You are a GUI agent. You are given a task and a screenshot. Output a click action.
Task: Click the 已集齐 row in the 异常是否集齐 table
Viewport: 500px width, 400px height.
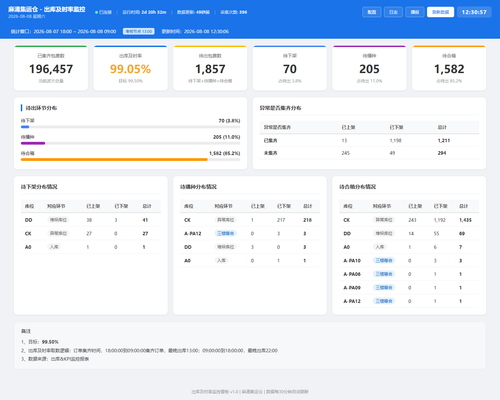point(369,140)
